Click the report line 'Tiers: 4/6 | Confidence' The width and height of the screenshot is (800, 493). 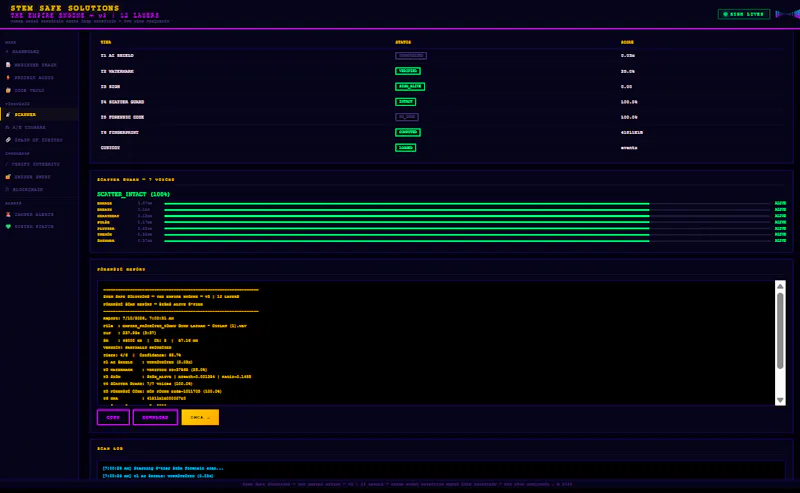[142, 355]
